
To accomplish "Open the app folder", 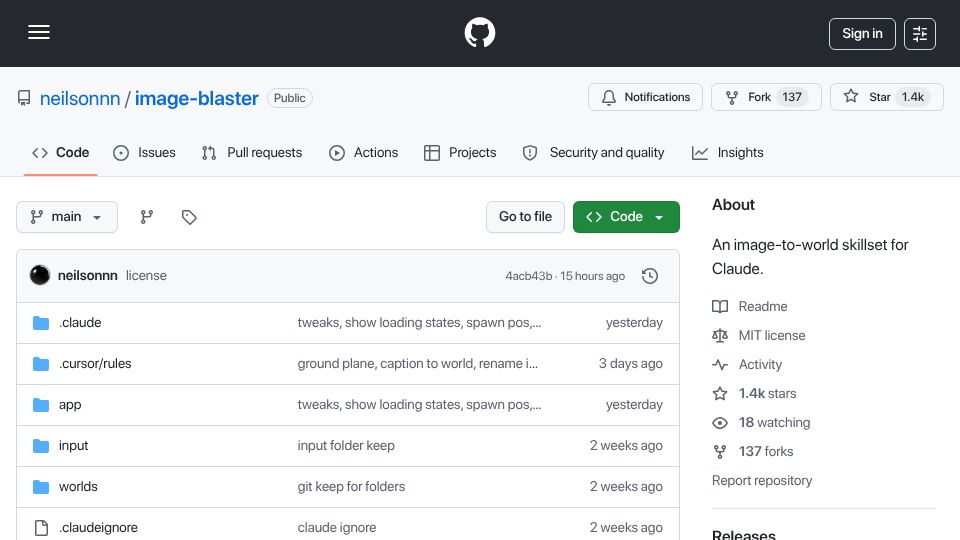I will click(x=70, y=405).
